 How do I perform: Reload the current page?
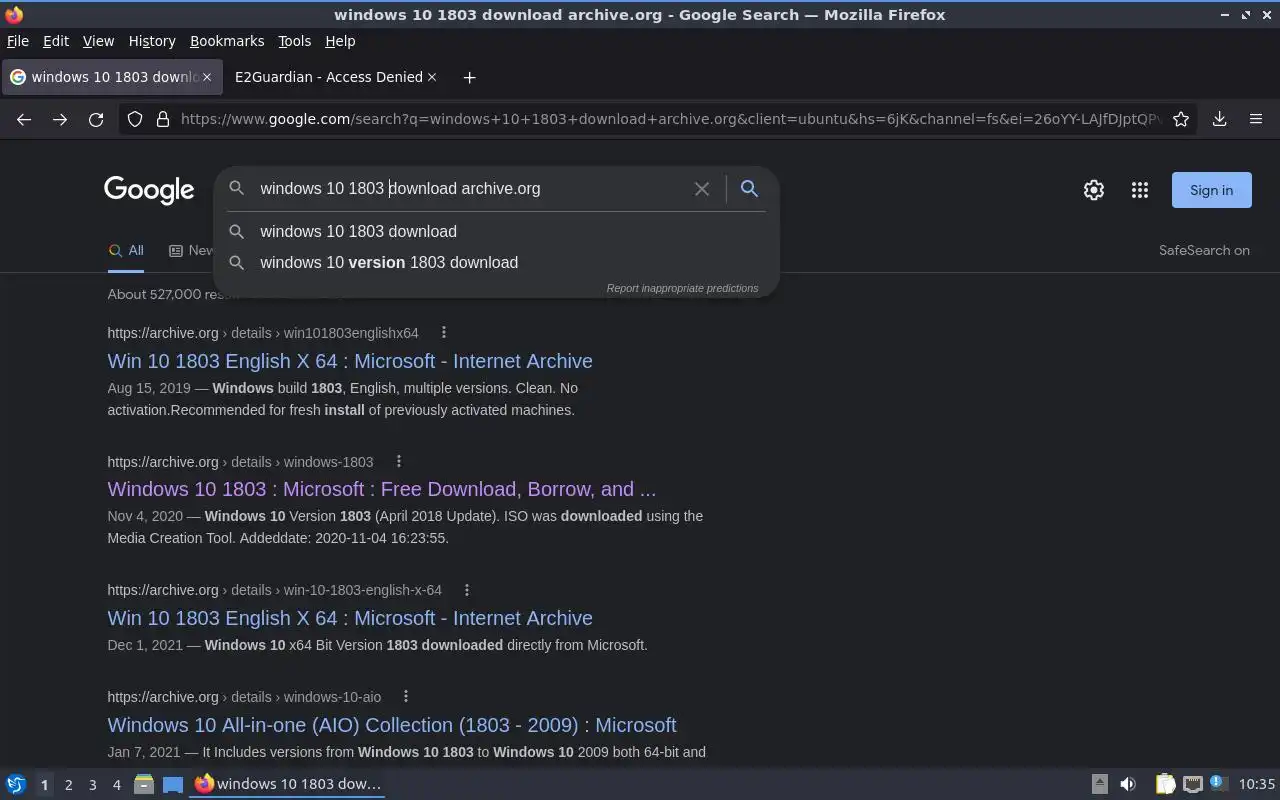[x=96, y=119]
